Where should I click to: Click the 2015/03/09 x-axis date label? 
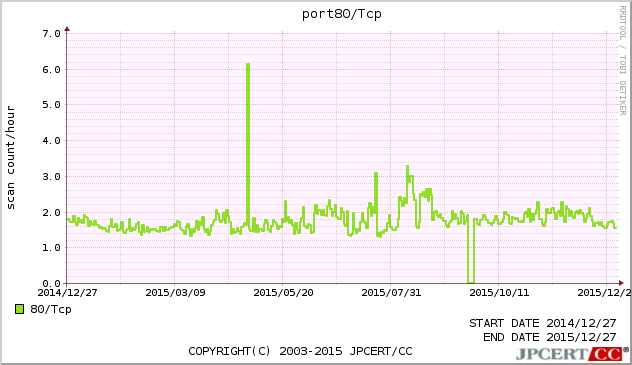(x=175, y=292)
